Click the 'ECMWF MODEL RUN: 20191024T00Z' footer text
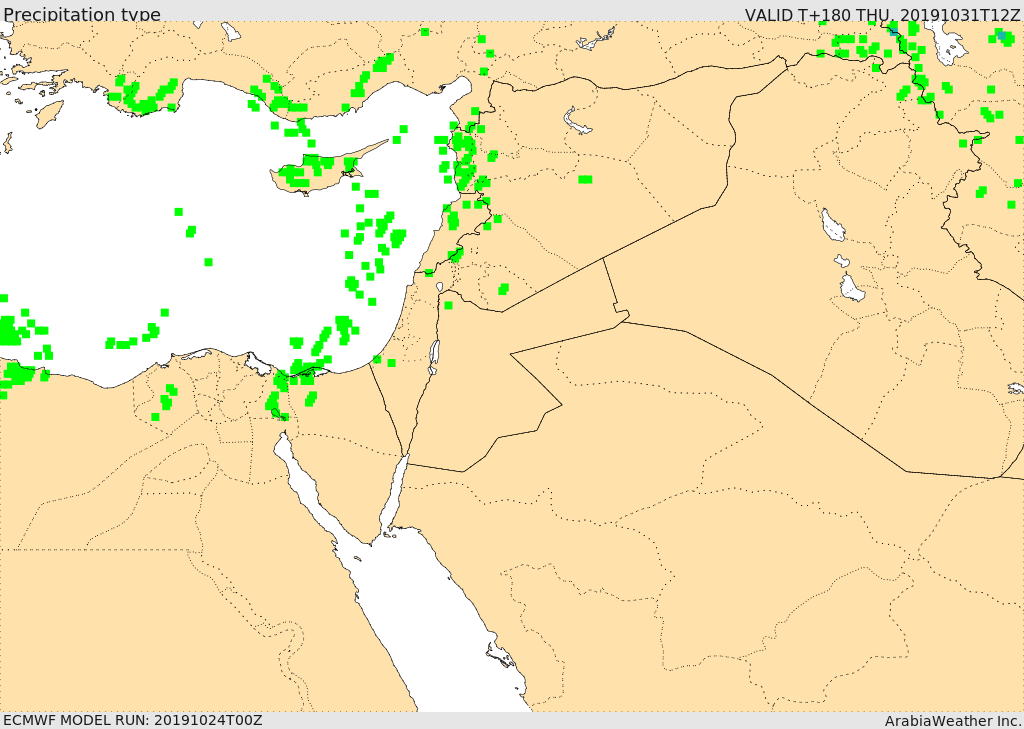This screenshot has height=729, width=1024. (x=133, y=720)
